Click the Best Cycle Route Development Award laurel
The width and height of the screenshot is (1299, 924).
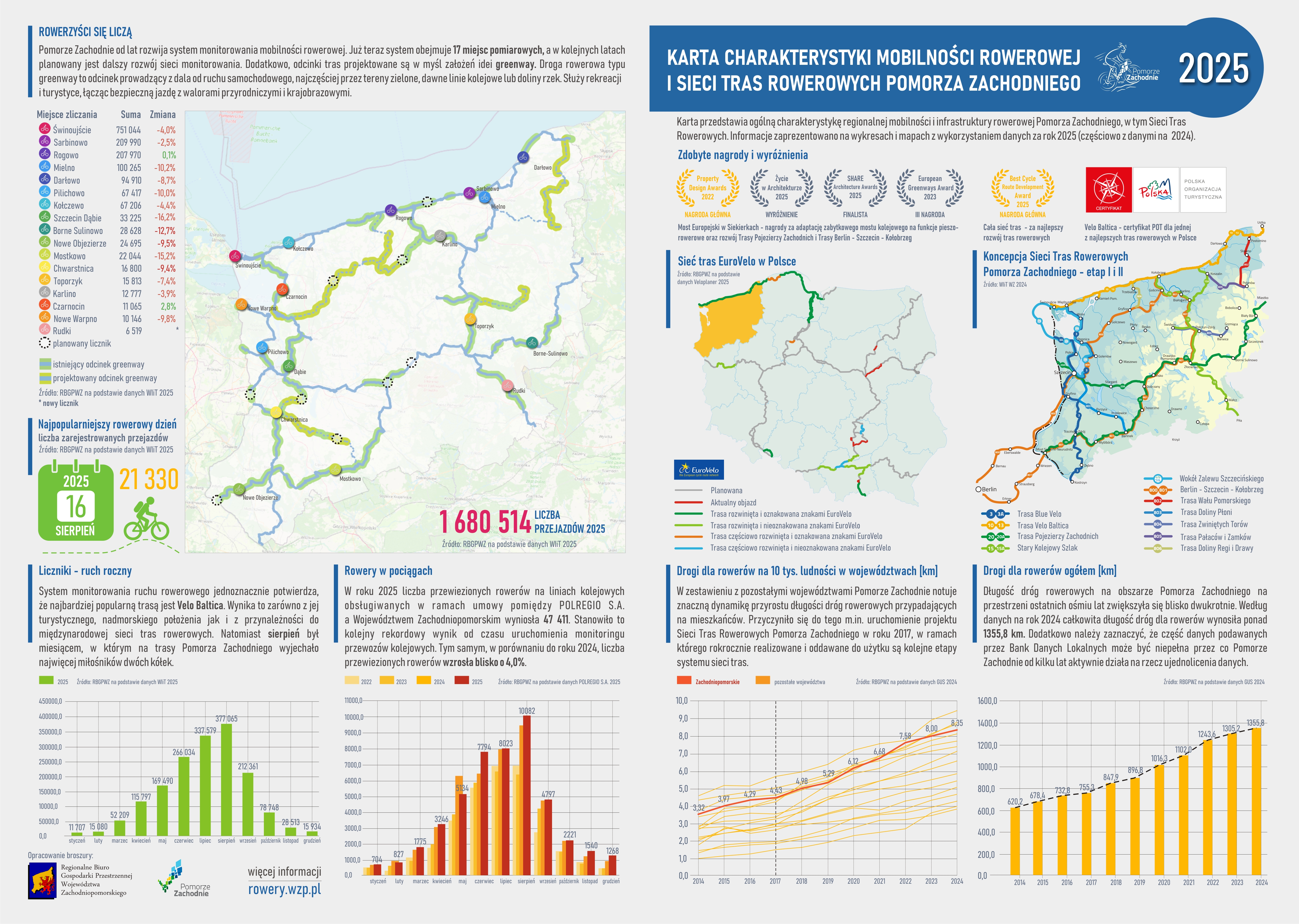coord(1022,188)
